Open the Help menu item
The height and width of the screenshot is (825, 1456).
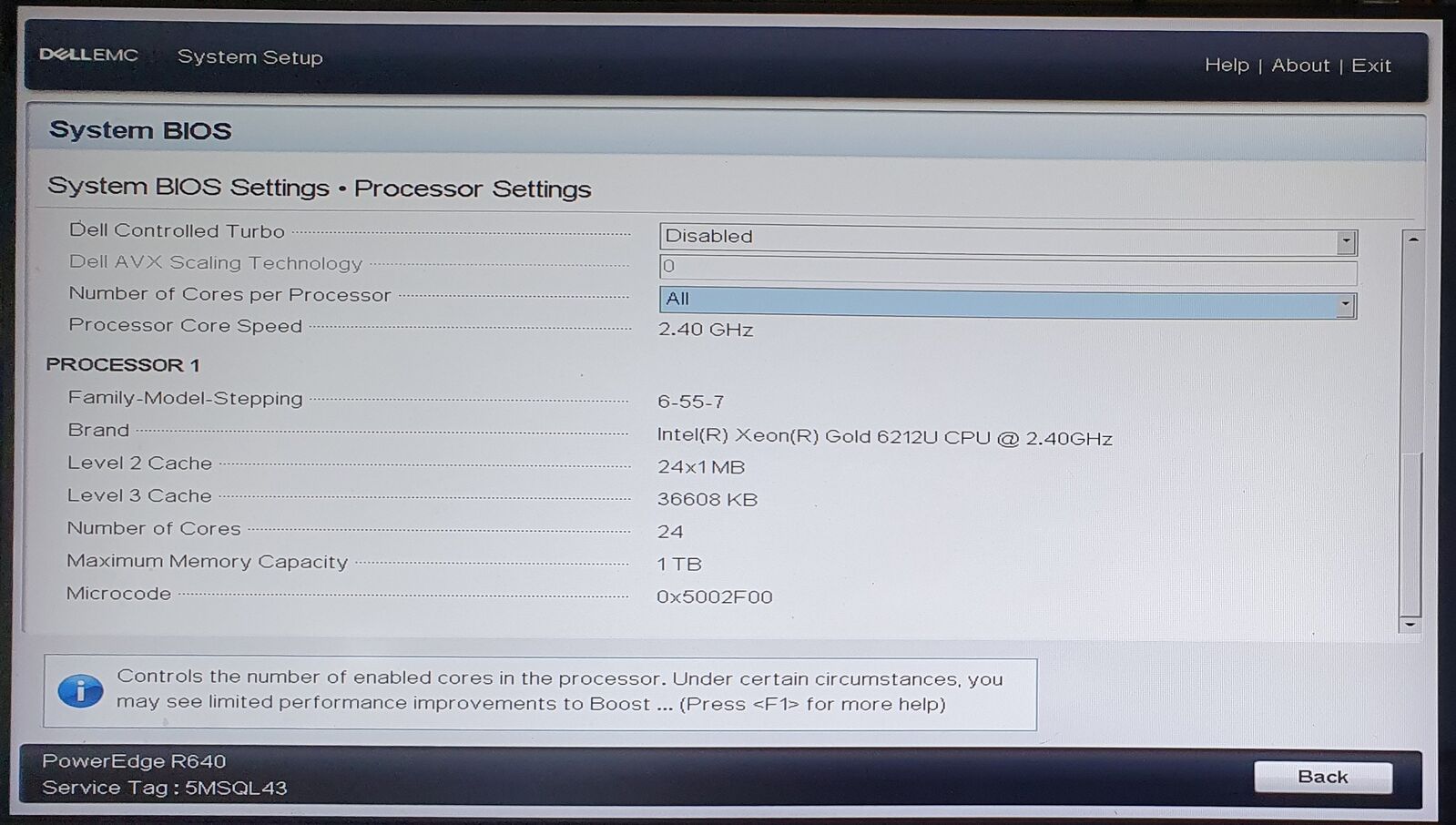[1226, 66]
